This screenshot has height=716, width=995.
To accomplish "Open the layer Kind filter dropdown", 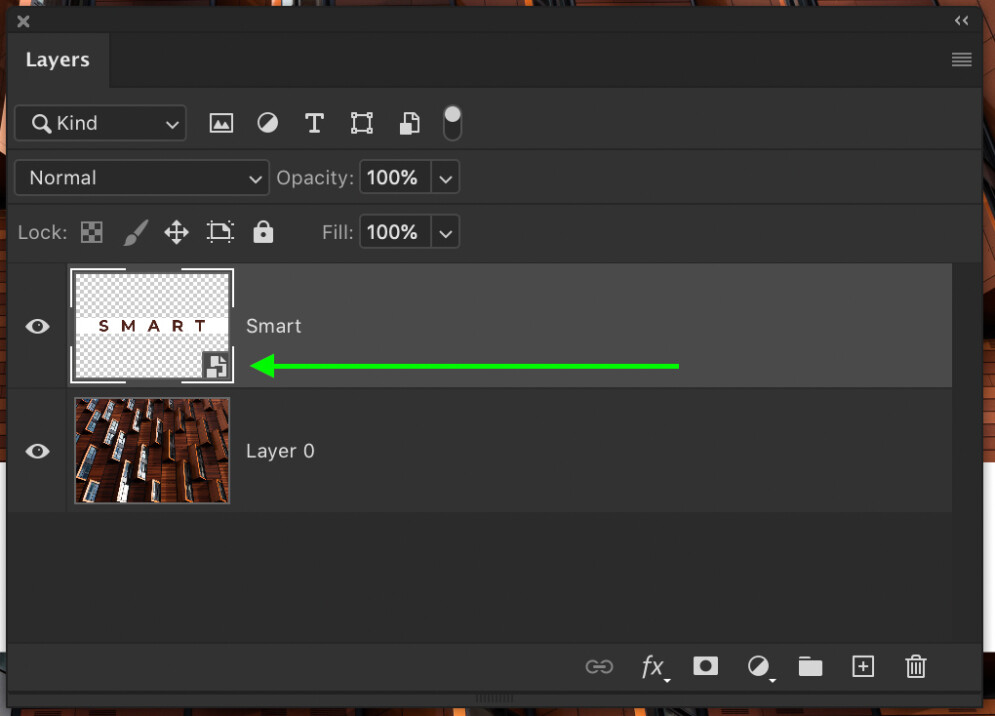I will tap(100, 122).
